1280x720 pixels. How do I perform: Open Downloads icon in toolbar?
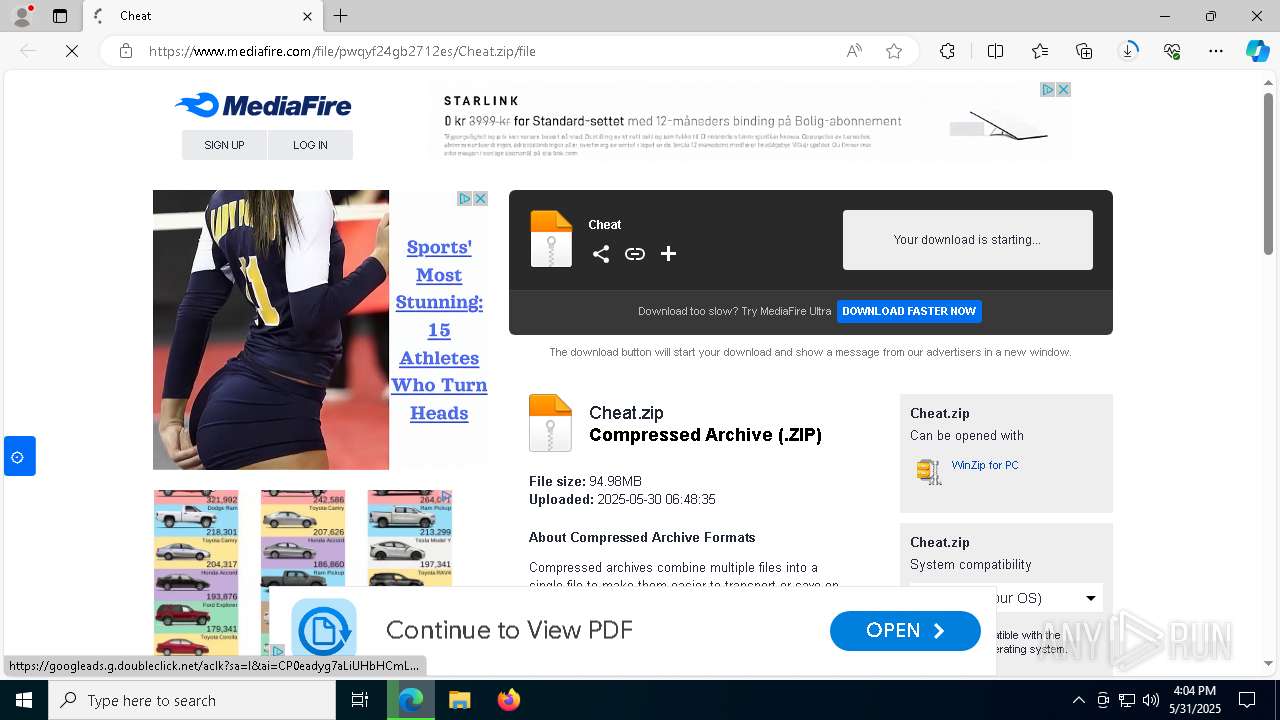click(1128, 51)
